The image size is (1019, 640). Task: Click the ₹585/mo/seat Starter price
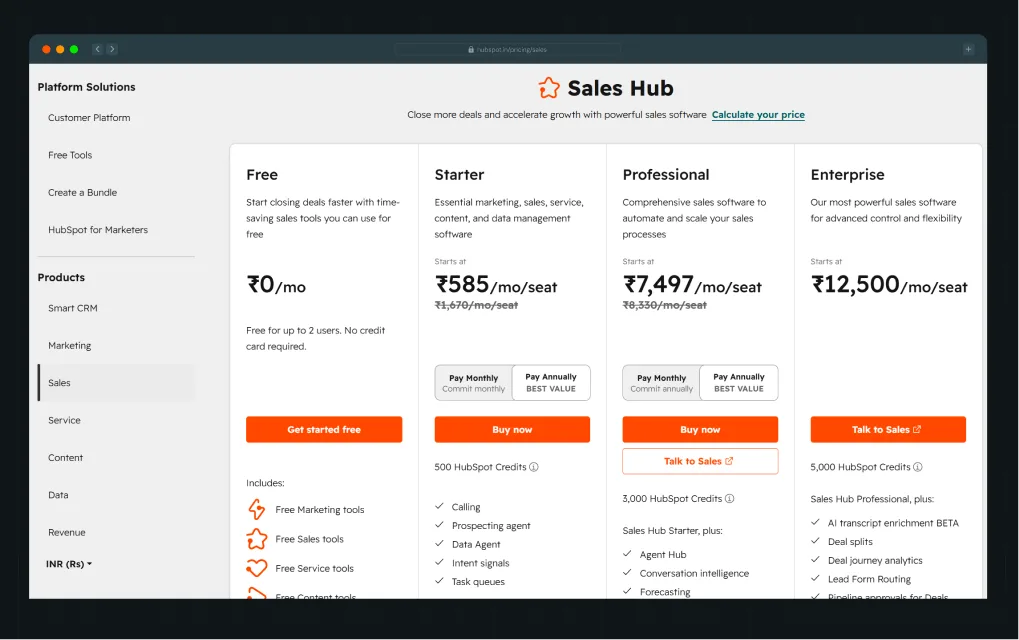click(x=496, y=285)
